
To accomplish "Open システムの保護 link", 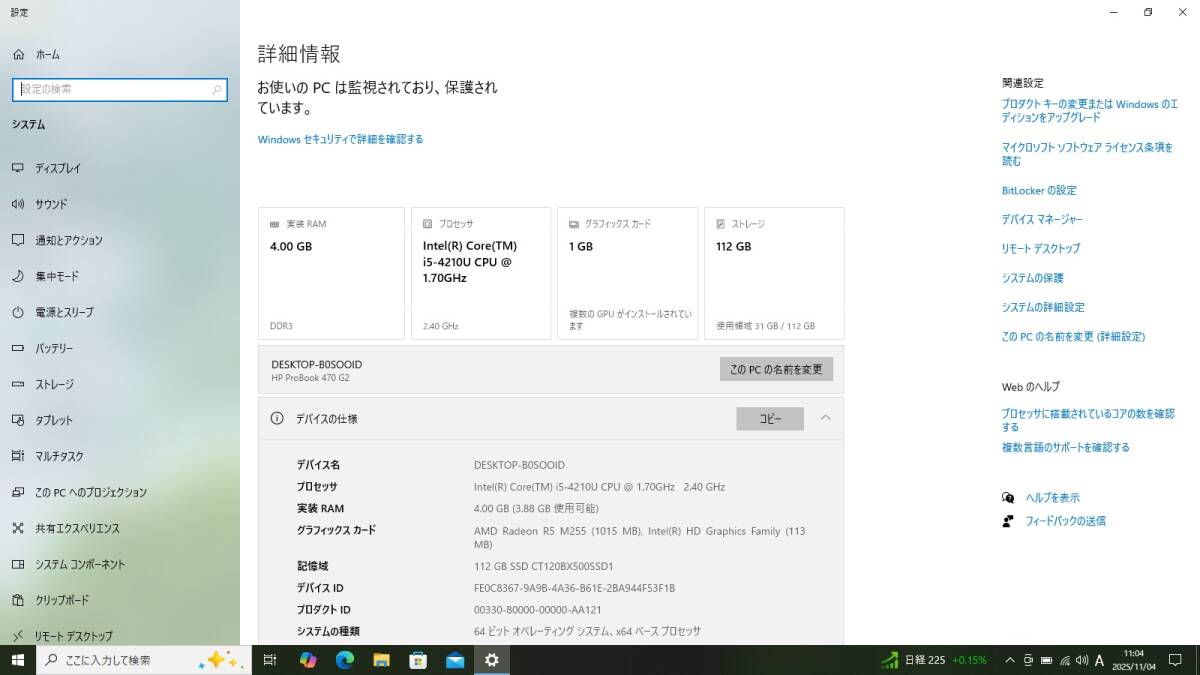I will [1033, 278].
